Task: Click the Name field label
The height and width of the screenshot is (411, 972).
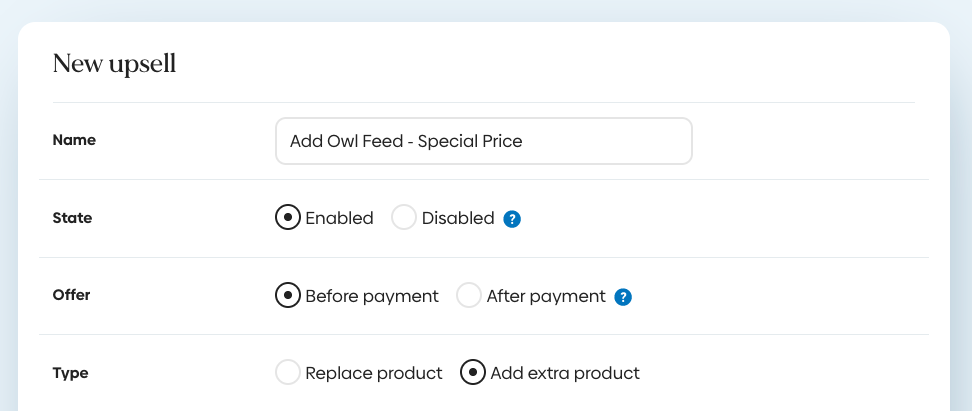Action: (x=74, y=141)
